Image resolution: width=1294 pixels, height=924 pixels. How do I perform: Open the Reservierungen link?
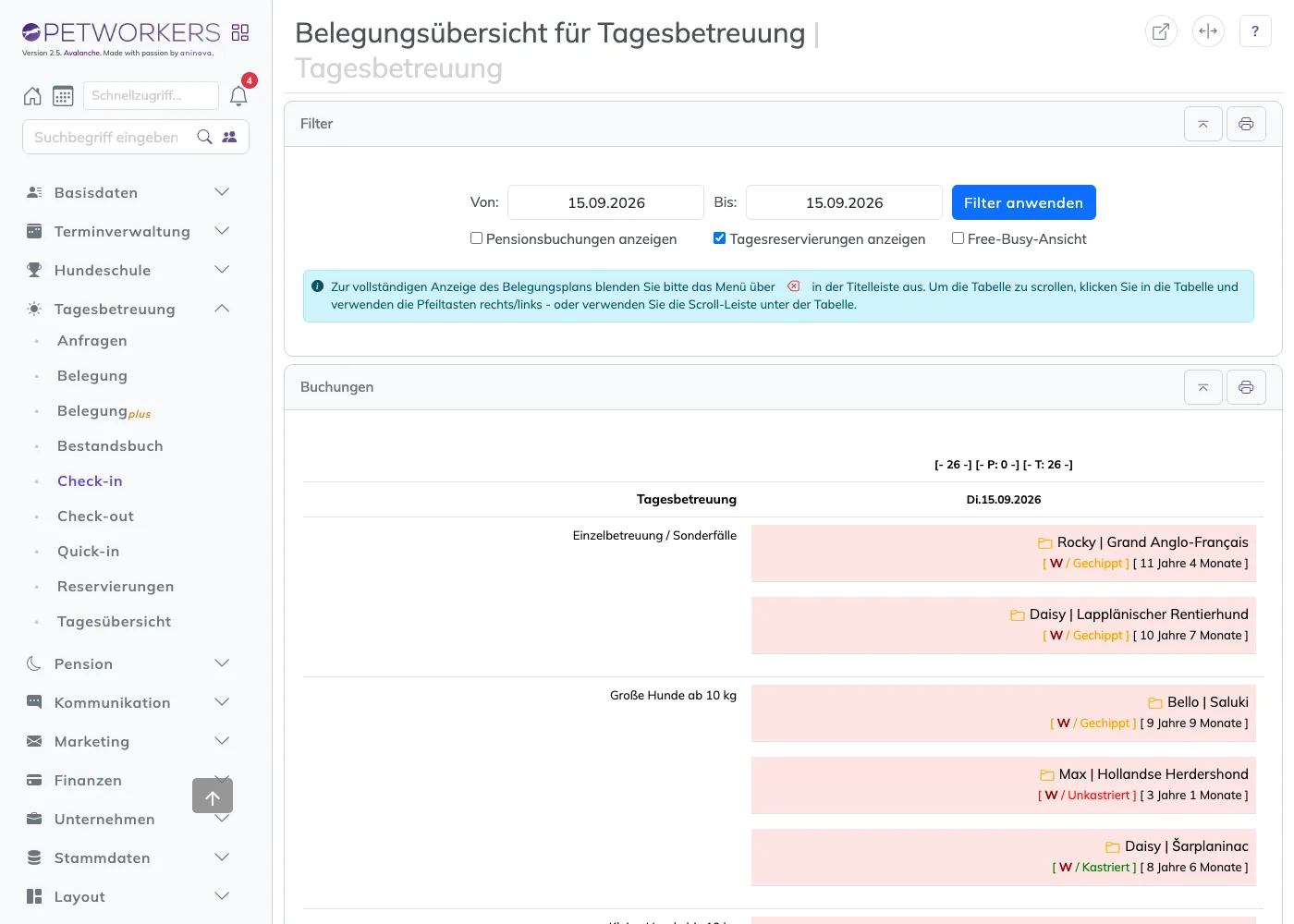pyautogui.click(x=116, y=587)
